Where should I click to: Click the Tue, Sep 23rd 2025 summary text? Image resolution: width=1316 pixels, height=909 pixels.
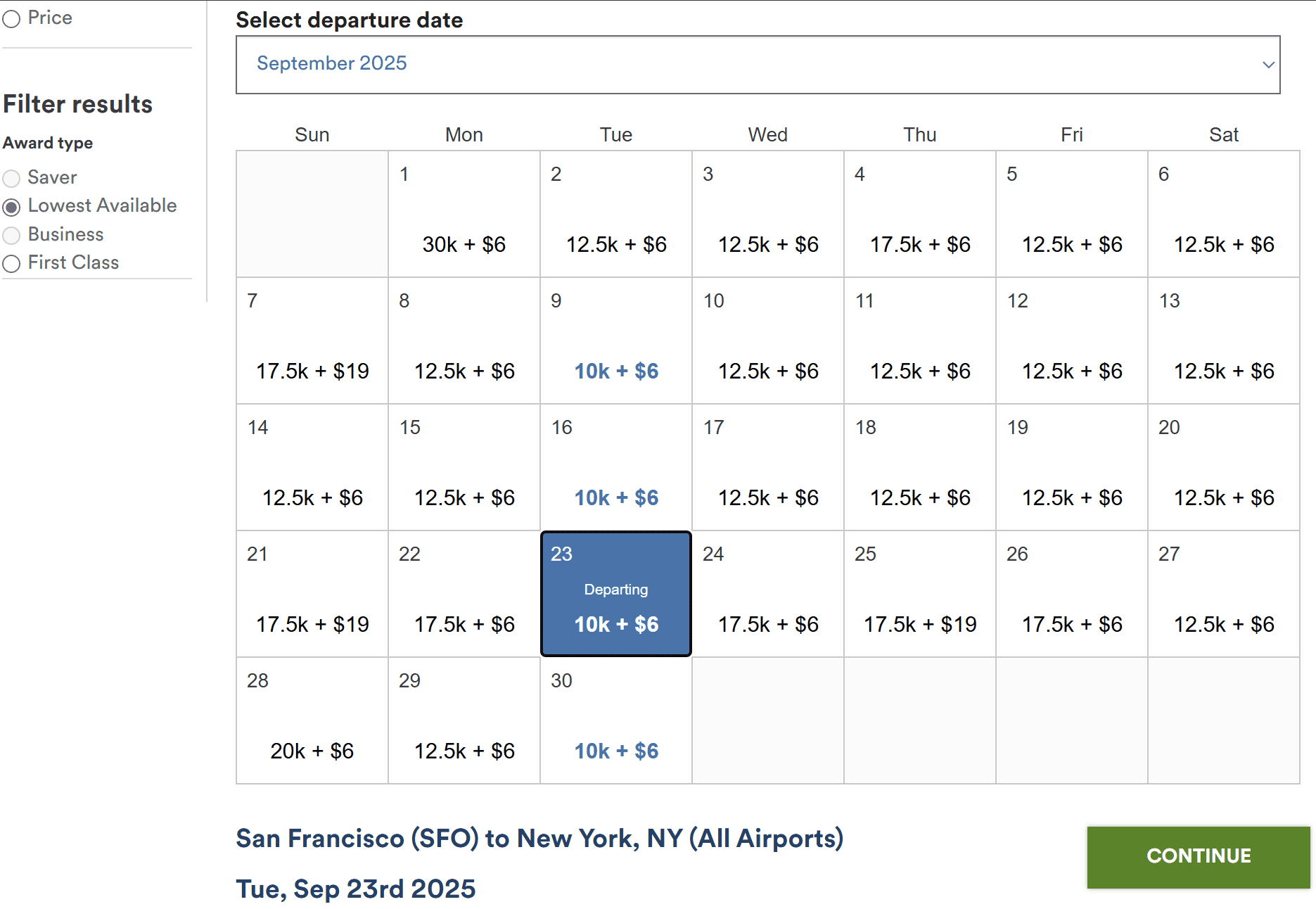(354, 889)
